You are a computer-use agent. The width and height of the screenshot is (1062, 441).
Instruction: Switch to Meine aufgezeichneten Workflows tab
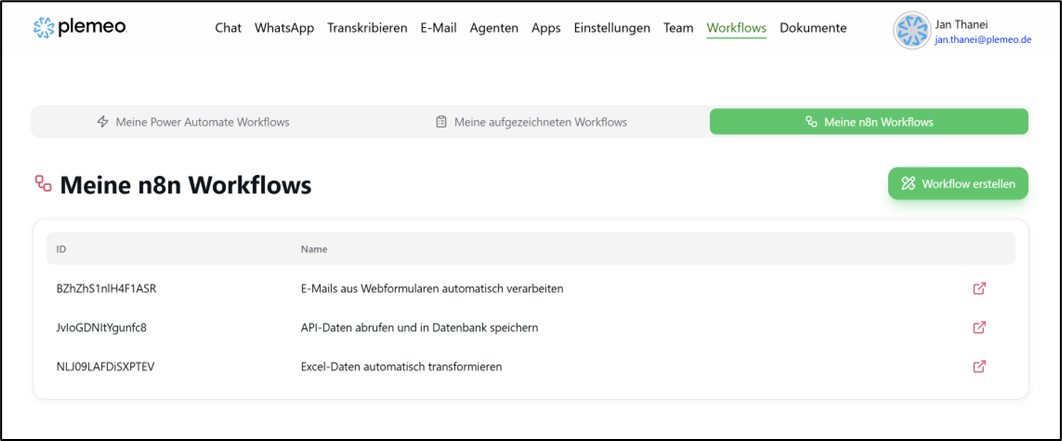(x=531, y=122)
